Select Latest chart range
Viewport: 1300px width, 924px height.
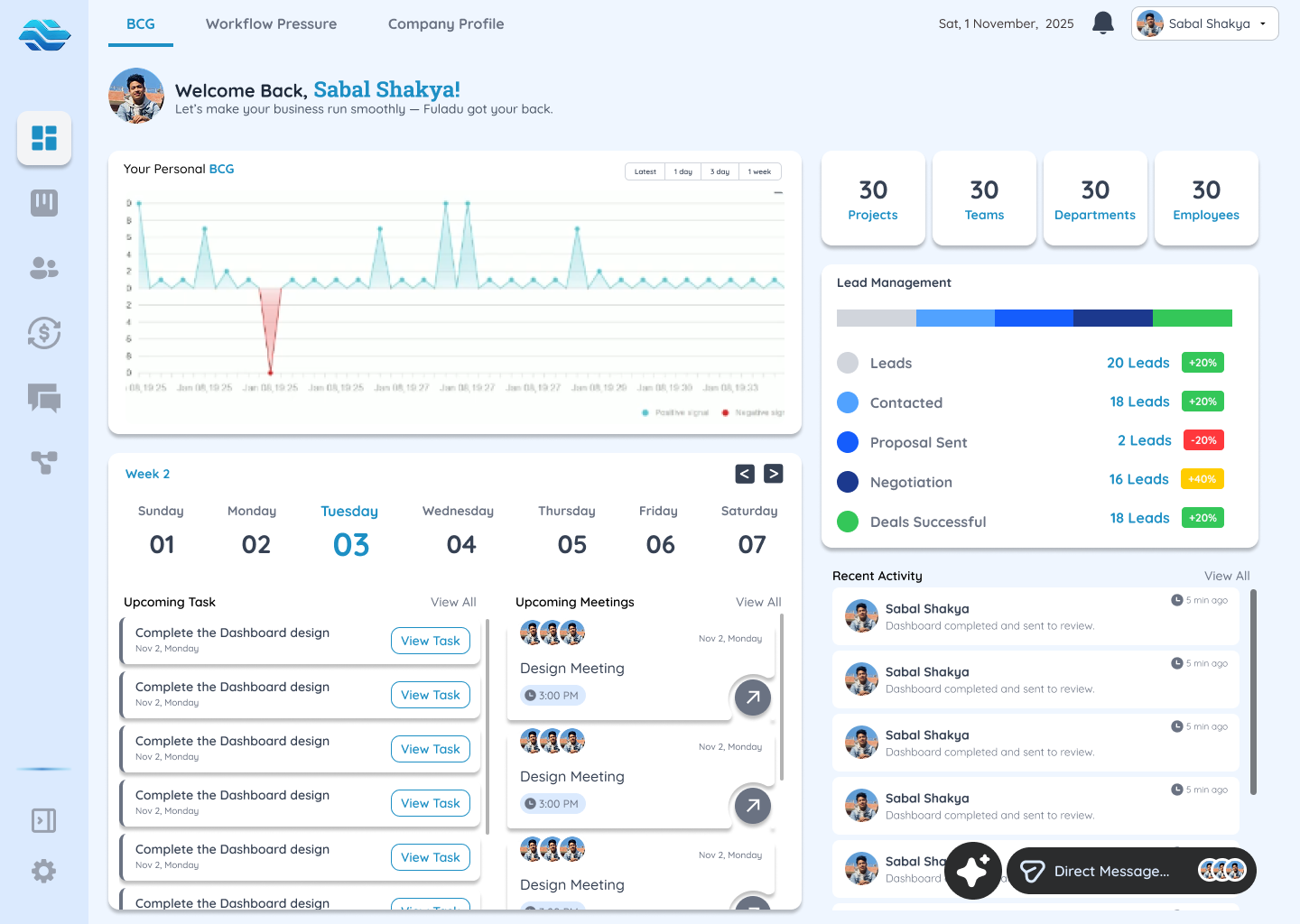click(x=645, y=171)
